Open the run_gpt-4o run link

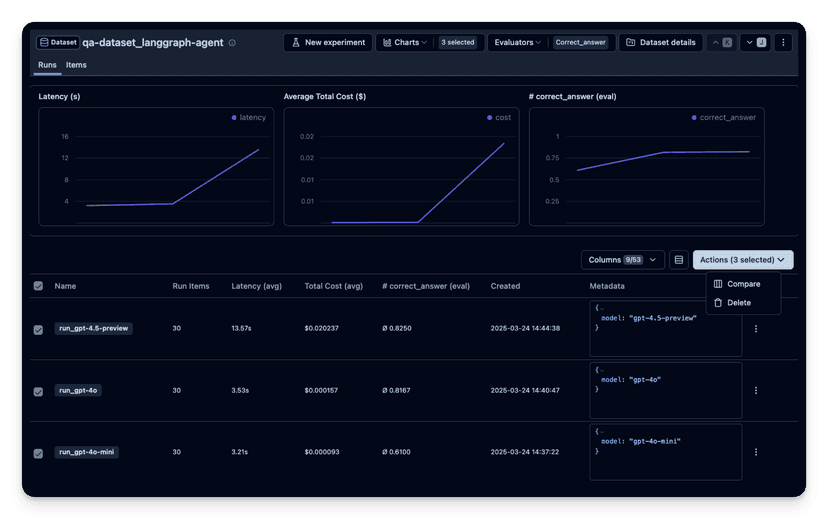point(78,390)
